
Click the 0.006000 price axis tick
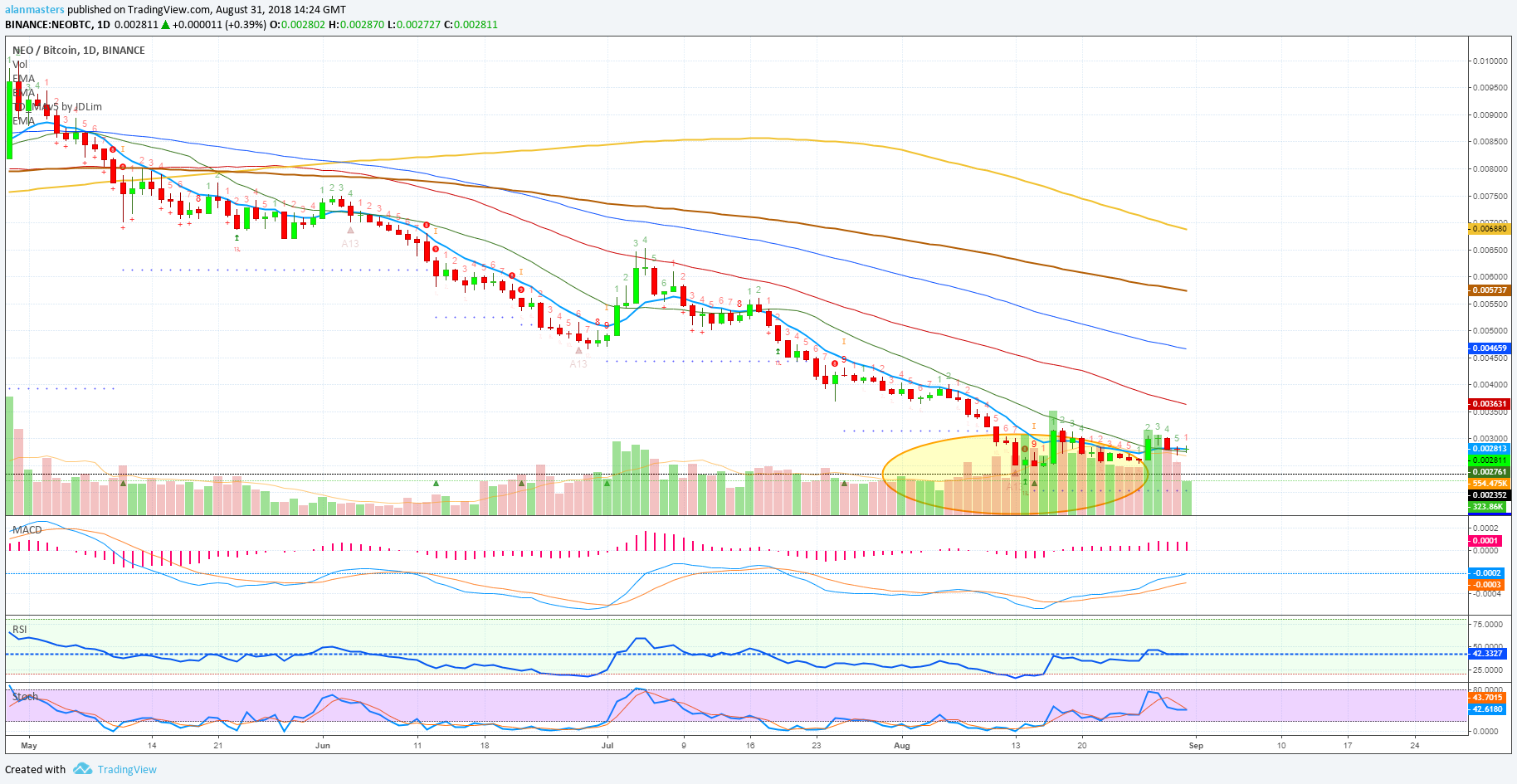pos(1490,276)
